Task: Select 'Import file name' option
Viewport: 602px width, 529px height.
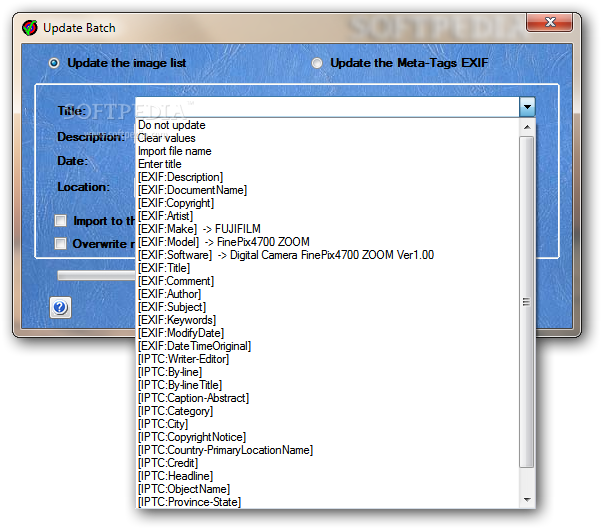Action: point(328,151)
